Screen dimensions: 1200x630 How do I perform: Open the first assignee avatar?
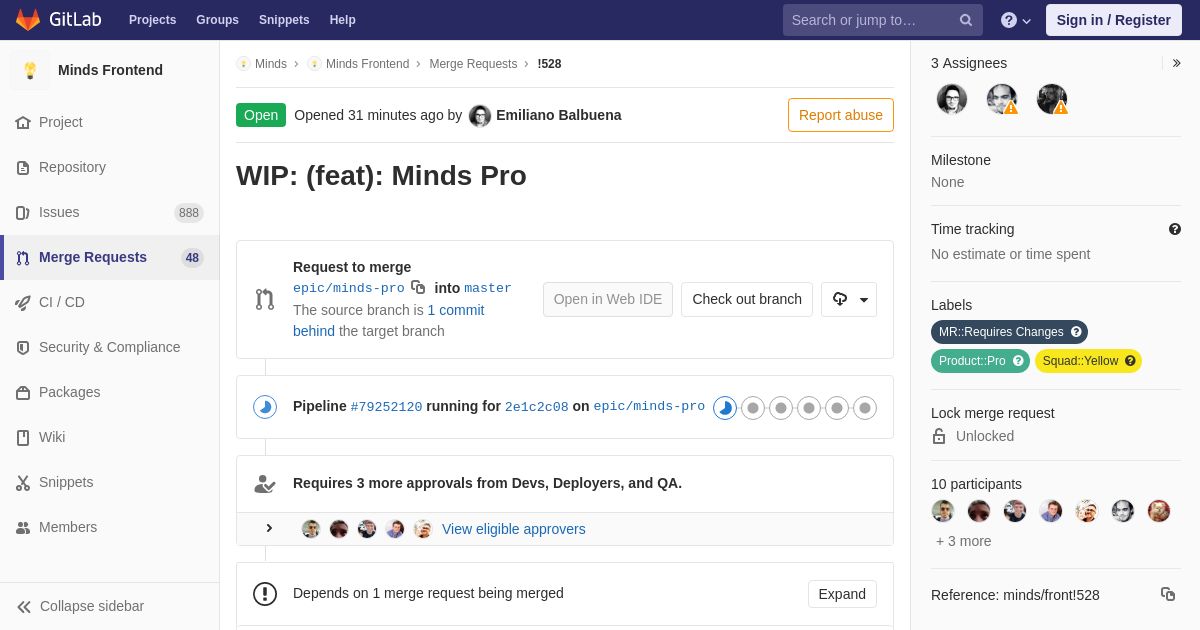click(x=952, y=99)
